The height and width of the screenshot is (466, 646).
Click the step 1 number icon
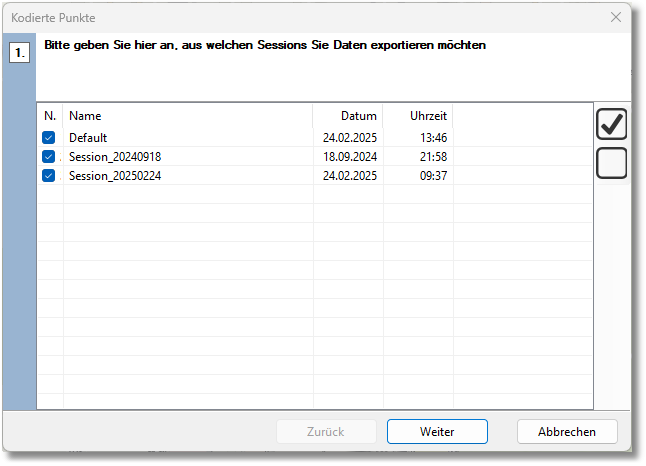[x=19, y=52]
